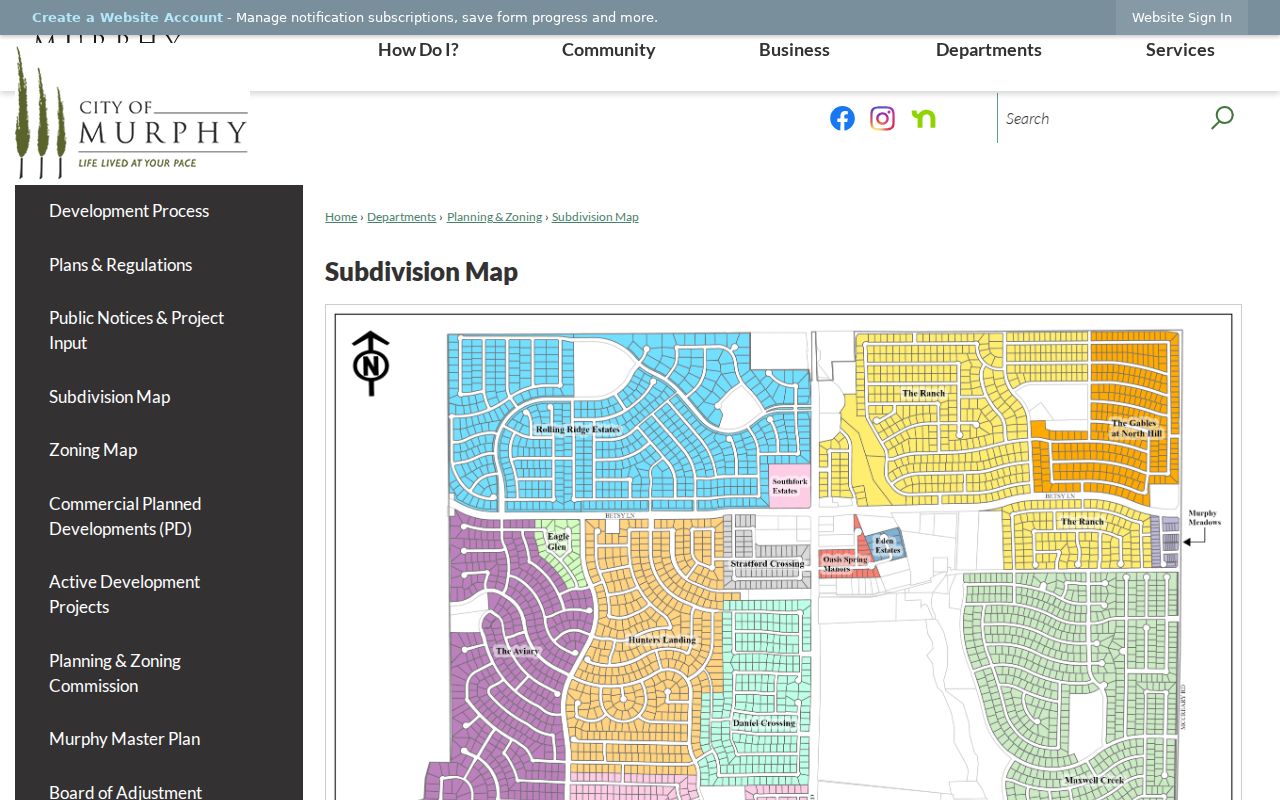Image resolution: width=1280 pixels, height=800 pixels.
Task: Open Murphy Master Plan sidebar item
Action: 159,739
